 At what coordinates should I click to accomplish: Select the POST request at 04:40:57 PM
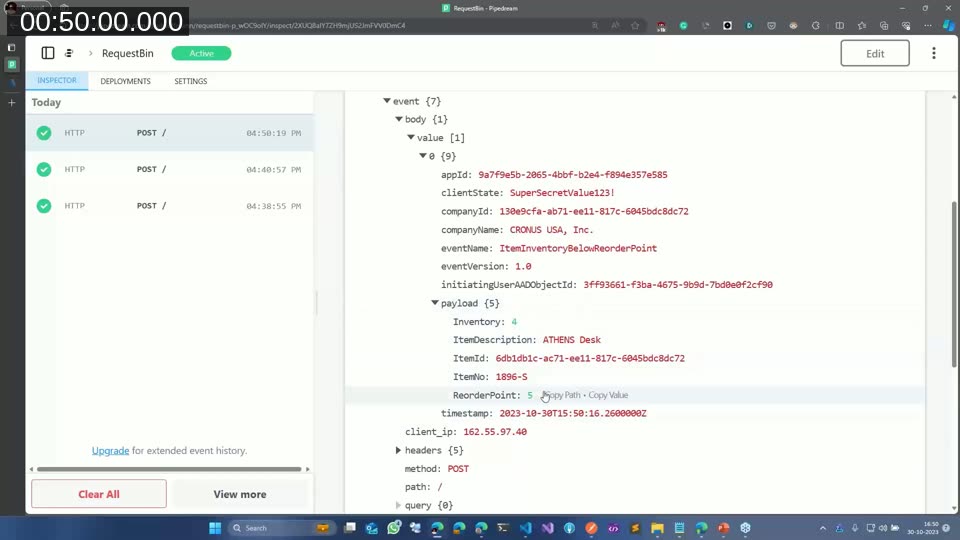click(x=170, y=170)
